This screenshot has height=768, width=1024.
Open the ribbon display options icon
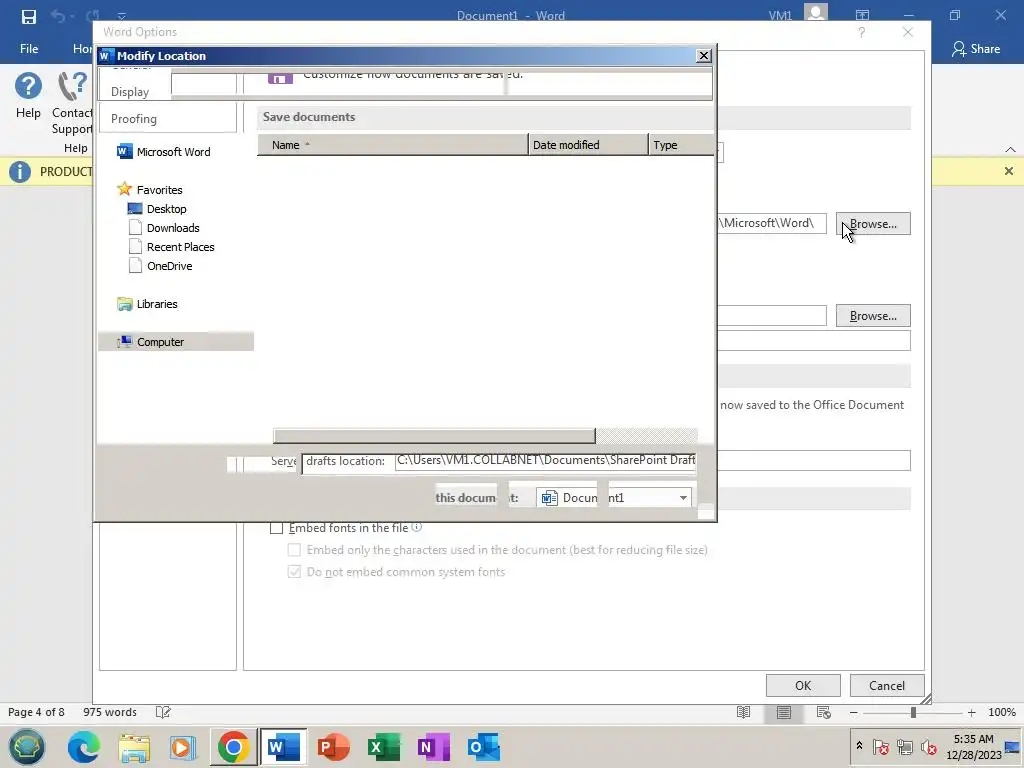pyautogui.click(x=862, y=15)
